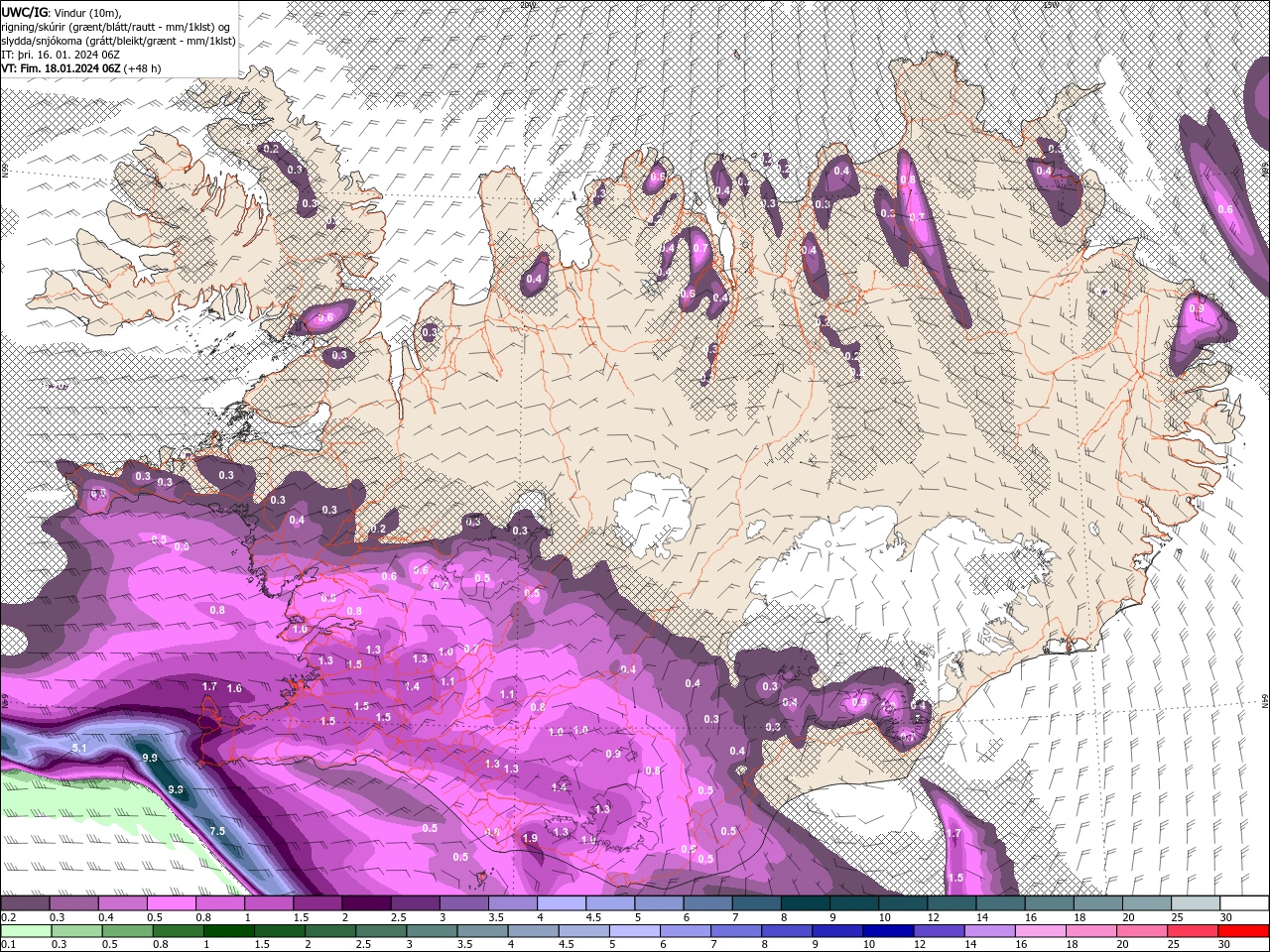Viewport: 1270px width, 952px height.
Task: Select lower legend swatch starting at 2
Action: (330, 931)
